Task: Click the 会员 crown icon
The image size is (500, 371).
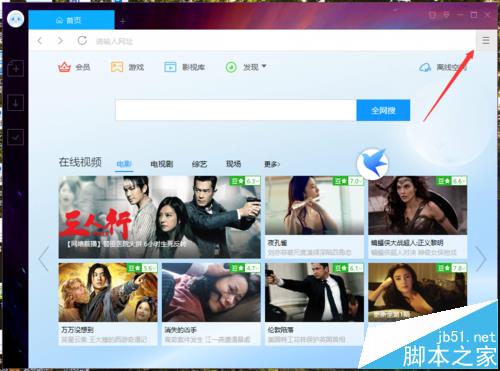Action: click(64, 67)
